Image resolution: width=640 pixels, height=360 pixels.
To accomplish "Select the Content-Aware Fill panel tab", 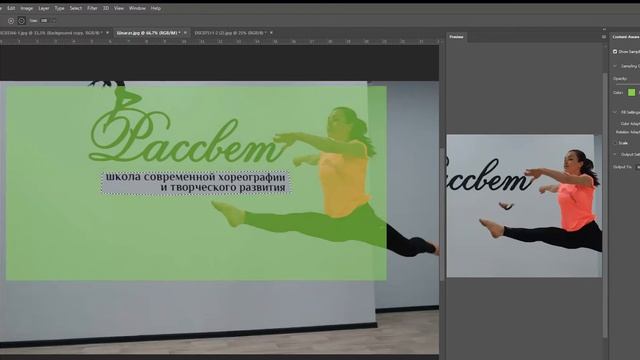I will pos(625,37).
